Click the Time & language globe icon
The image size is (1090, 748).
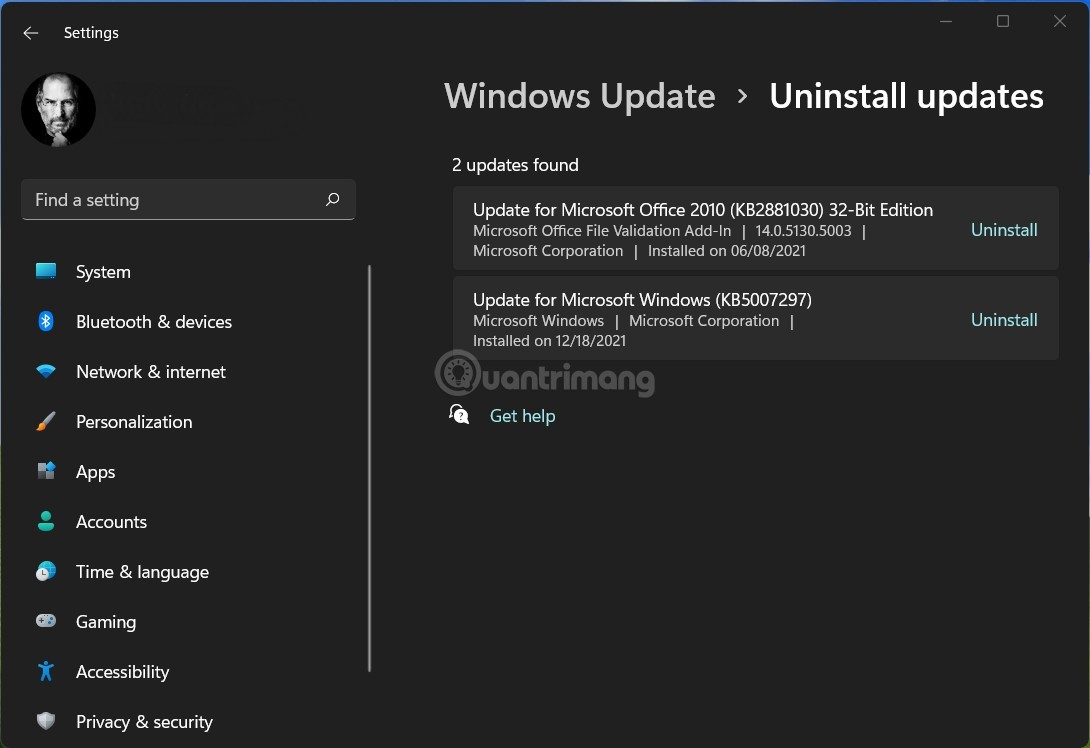pos(46,571)
